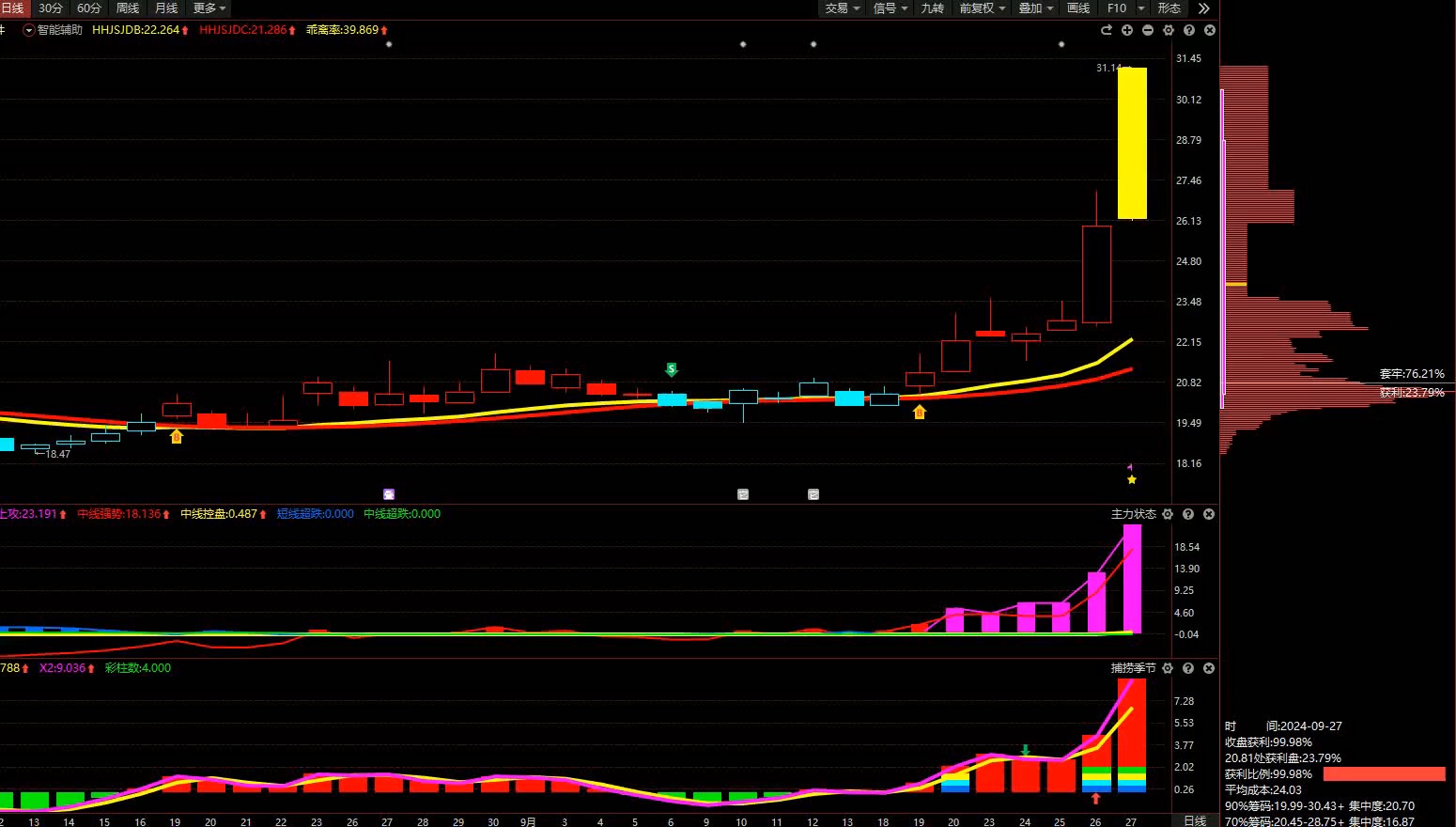
Task: Open the dropdown arrow beside F10
Action: click(x=1141, y=8)
